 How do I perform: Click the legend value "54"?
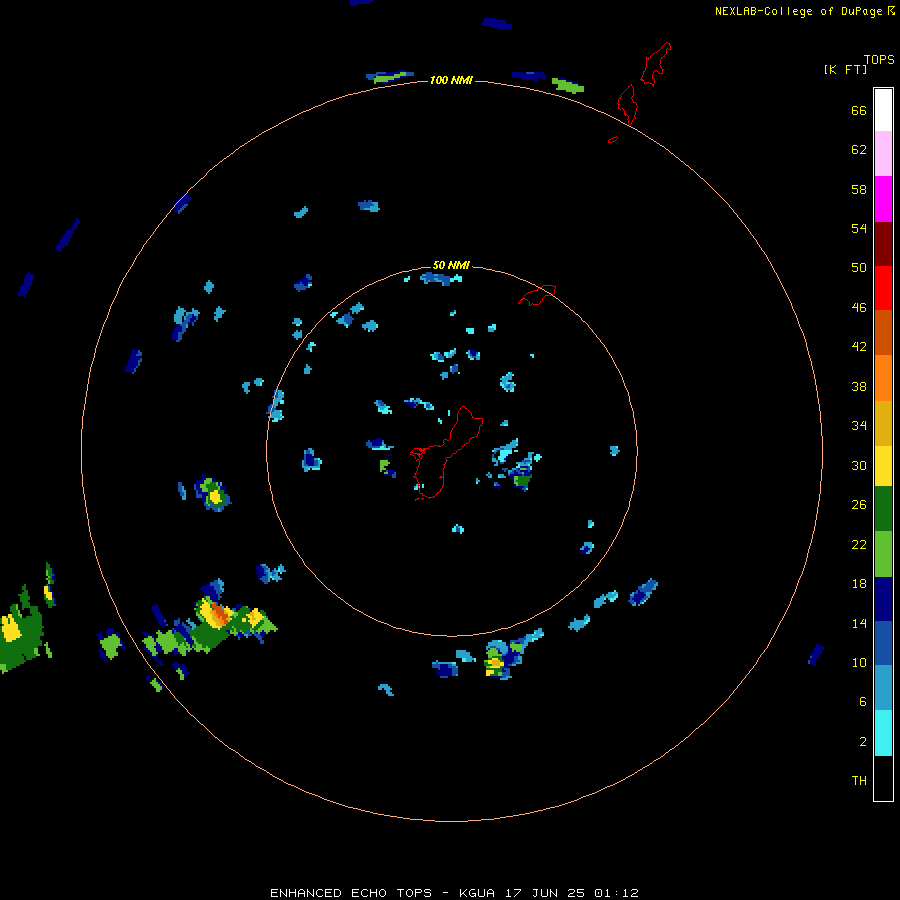click(x=859, y=228)
